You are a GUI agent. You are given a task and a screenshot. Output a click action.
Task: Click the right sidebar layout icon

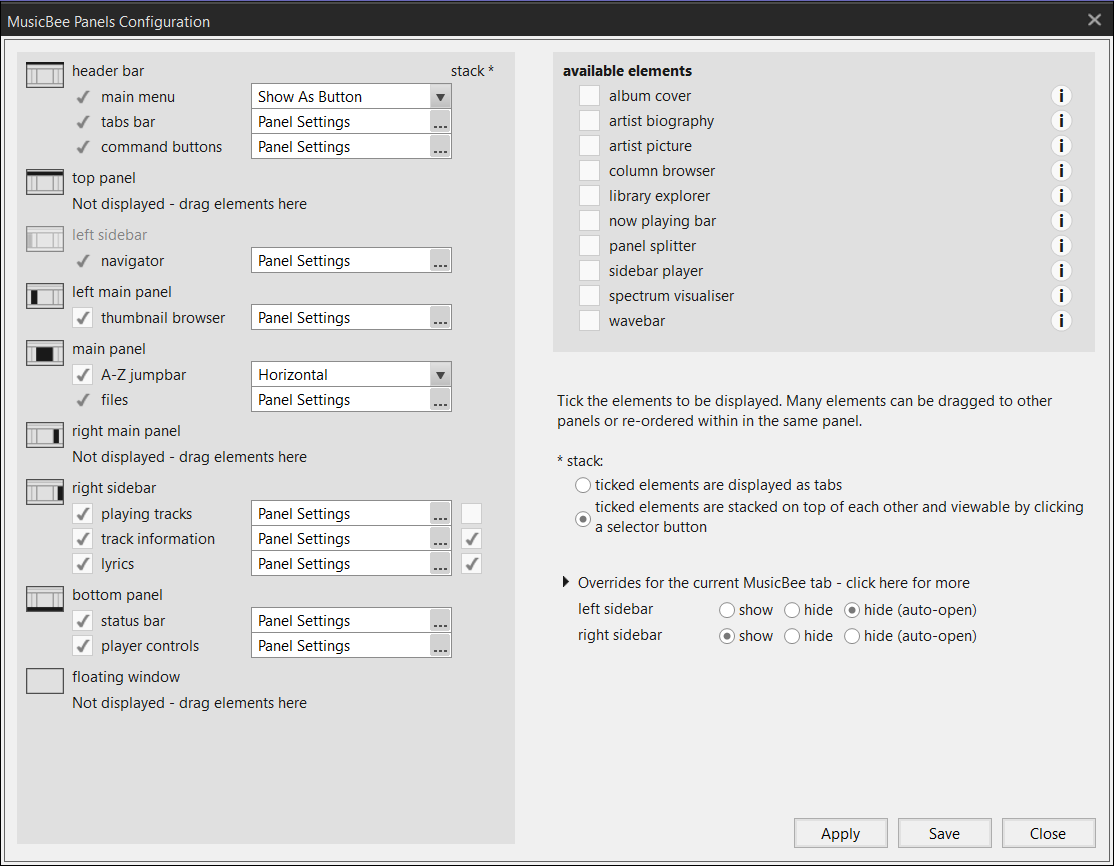[45, 492]
